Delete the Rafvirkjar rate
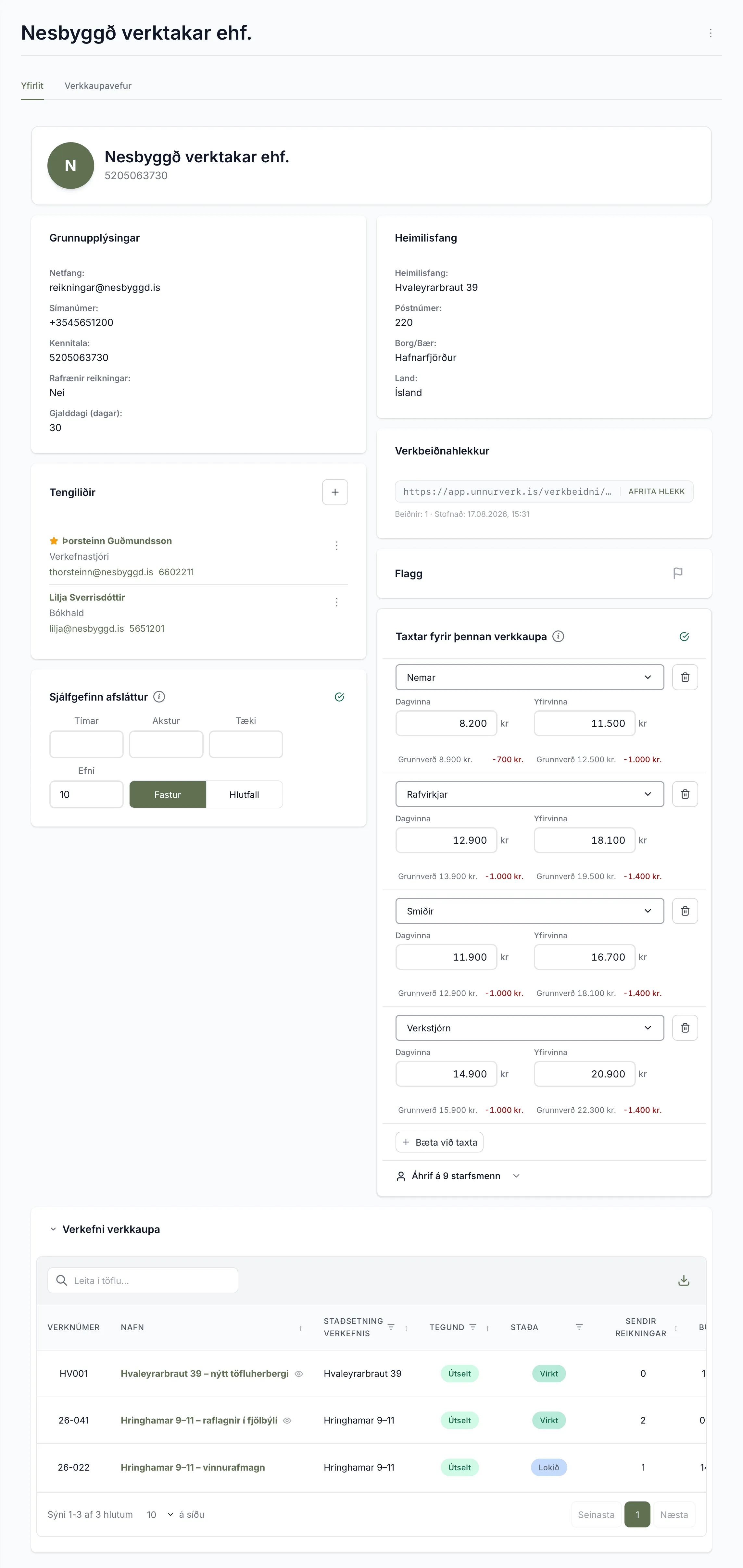 coord(685,794)
